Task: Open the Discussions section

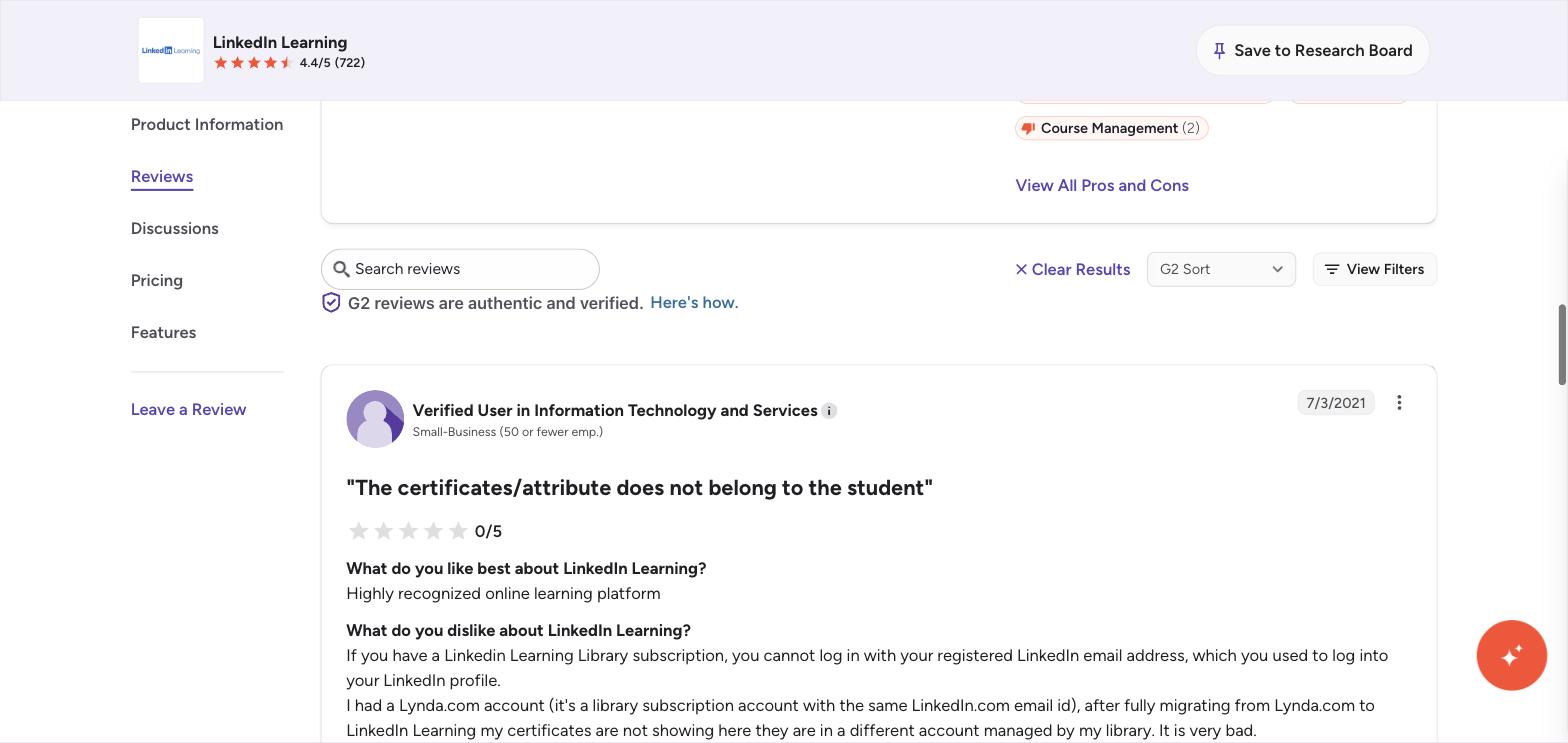Action: (175, 228)
